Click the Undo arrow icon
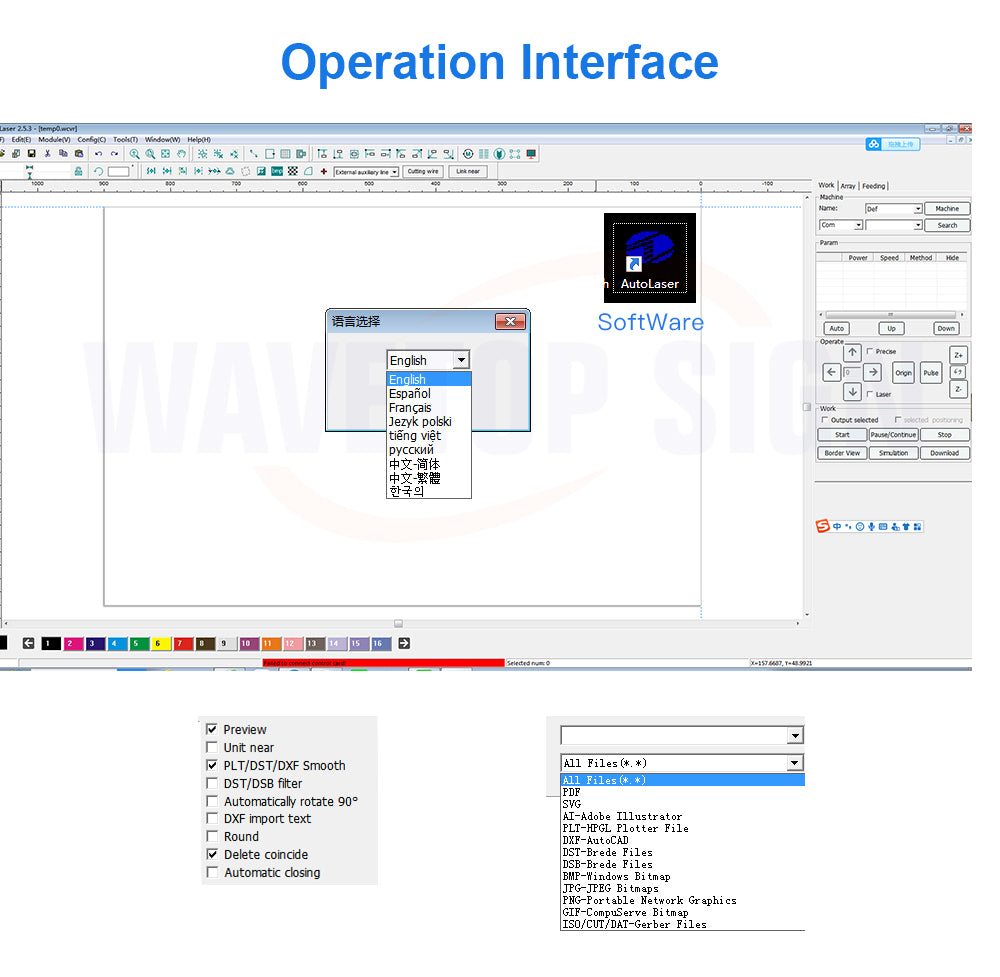 tap(98, 154)
